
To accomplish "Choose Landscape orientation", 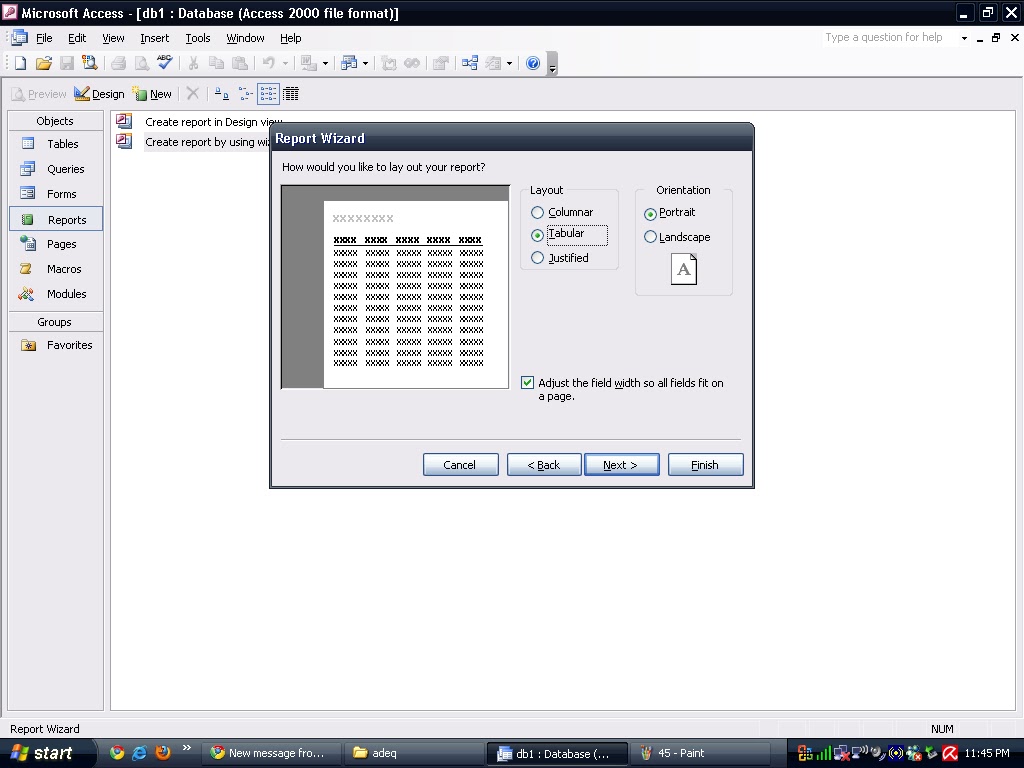I will coord(650,237).
